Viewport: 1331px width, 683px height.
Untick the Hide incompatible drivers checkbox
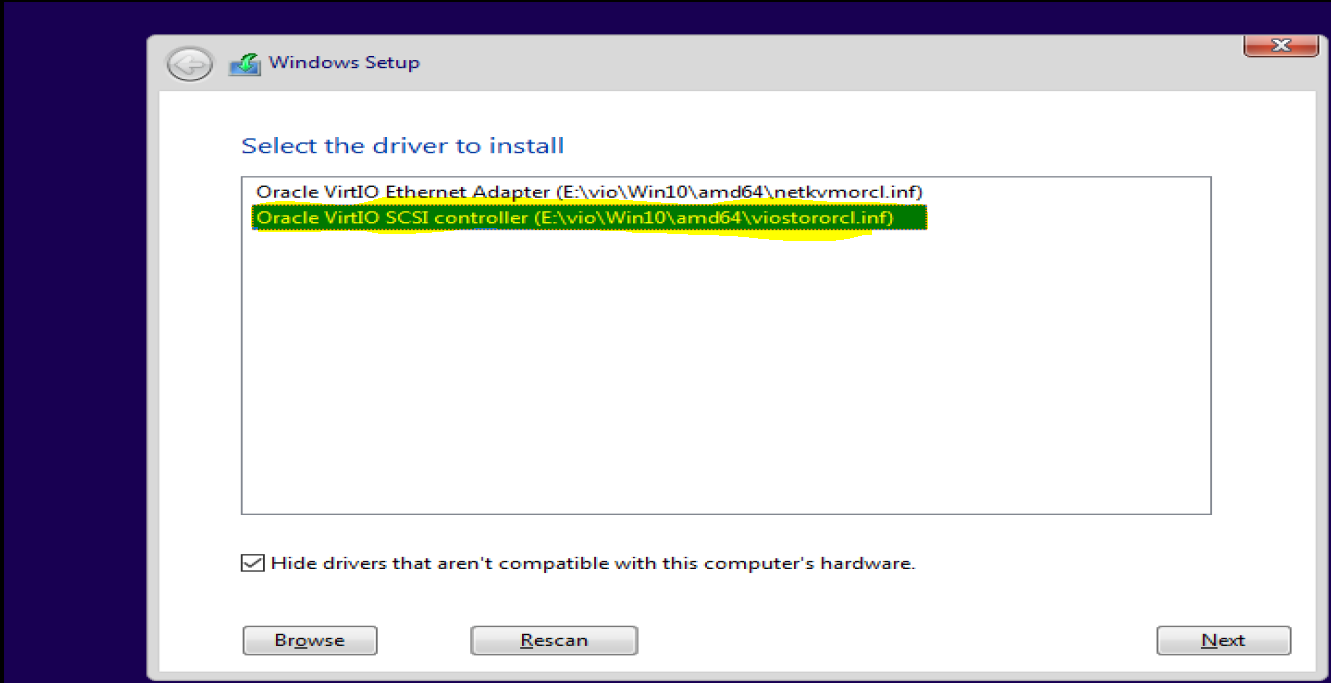[x=252, y=563]
